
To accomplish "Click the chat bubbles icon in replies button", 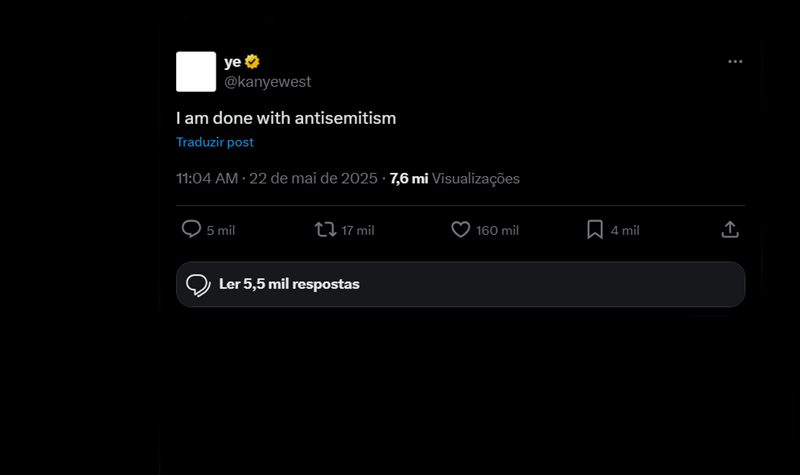I will pyautogui.click(x=198, y=284).
